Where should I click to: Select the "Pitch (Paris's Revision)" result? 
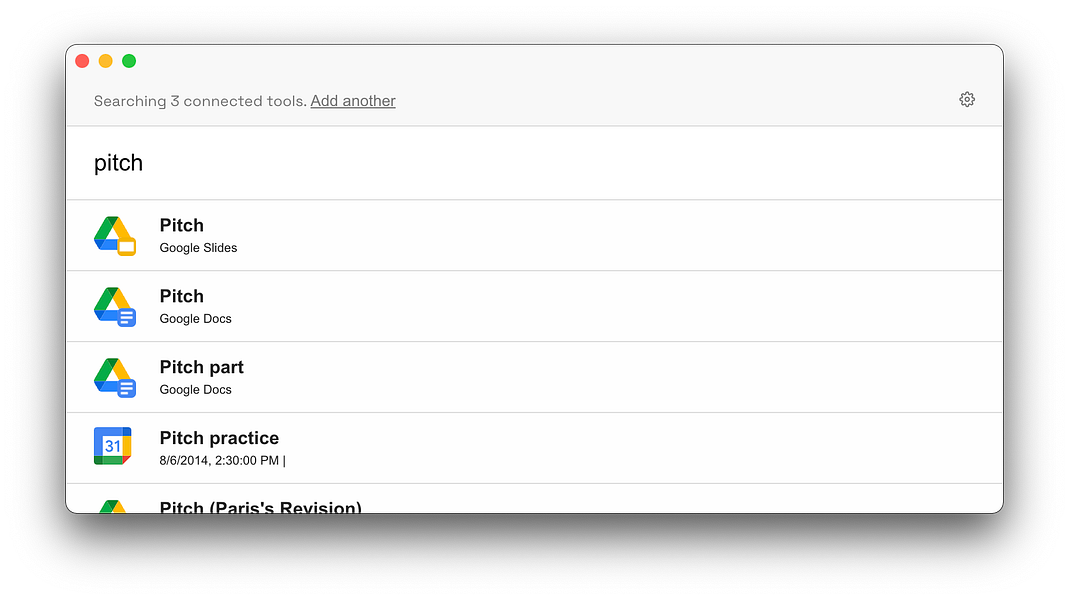pyautogui.click(x=260, y=506)
